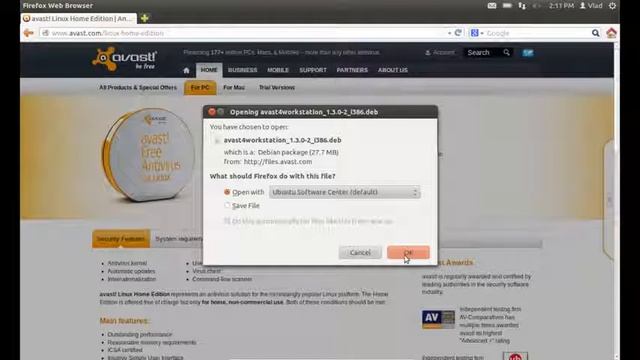Click the AV-Comparatives badge image
Viewport: 640px width, 360px height.
point(438,319)
